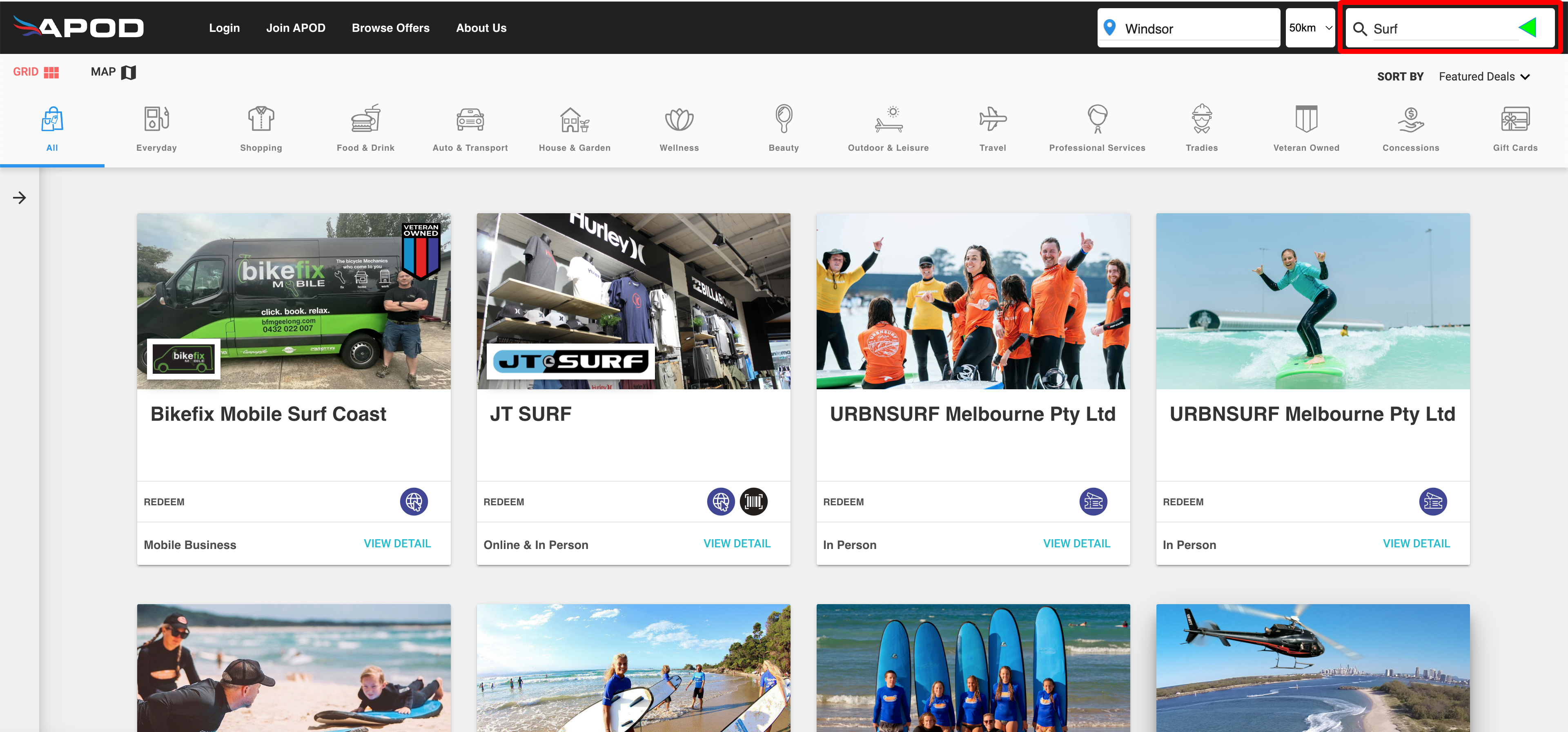Screen dimensions: 1568x732
Task: Click the Online & In Person label
Action: (x=536, y=545)
